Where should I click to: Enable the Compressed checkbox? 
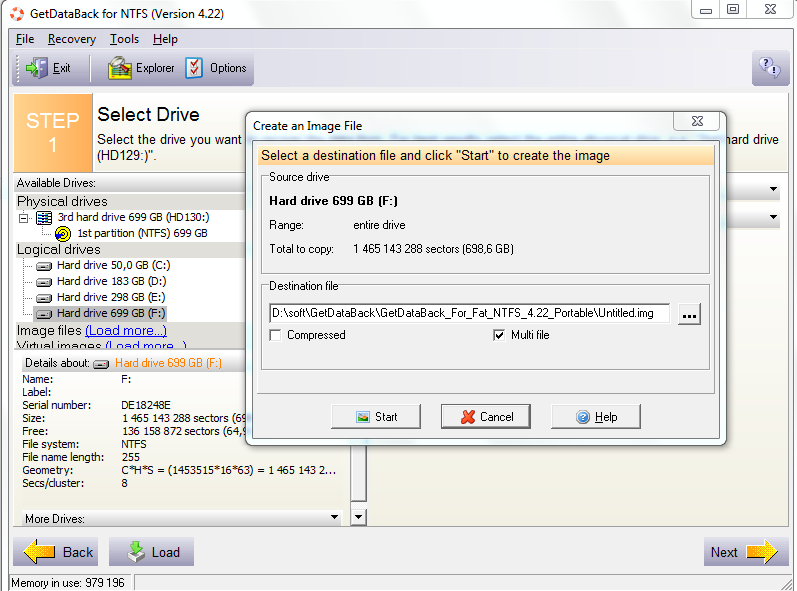[275, 335]
